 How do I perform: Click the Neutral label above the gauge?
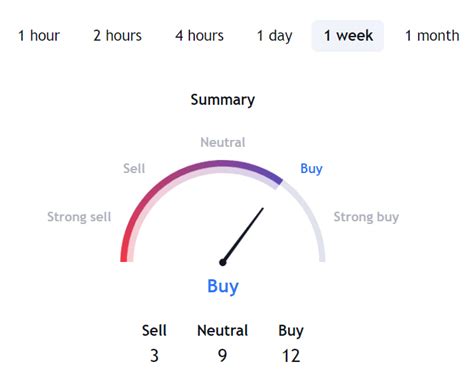click(x=223, y=142)
